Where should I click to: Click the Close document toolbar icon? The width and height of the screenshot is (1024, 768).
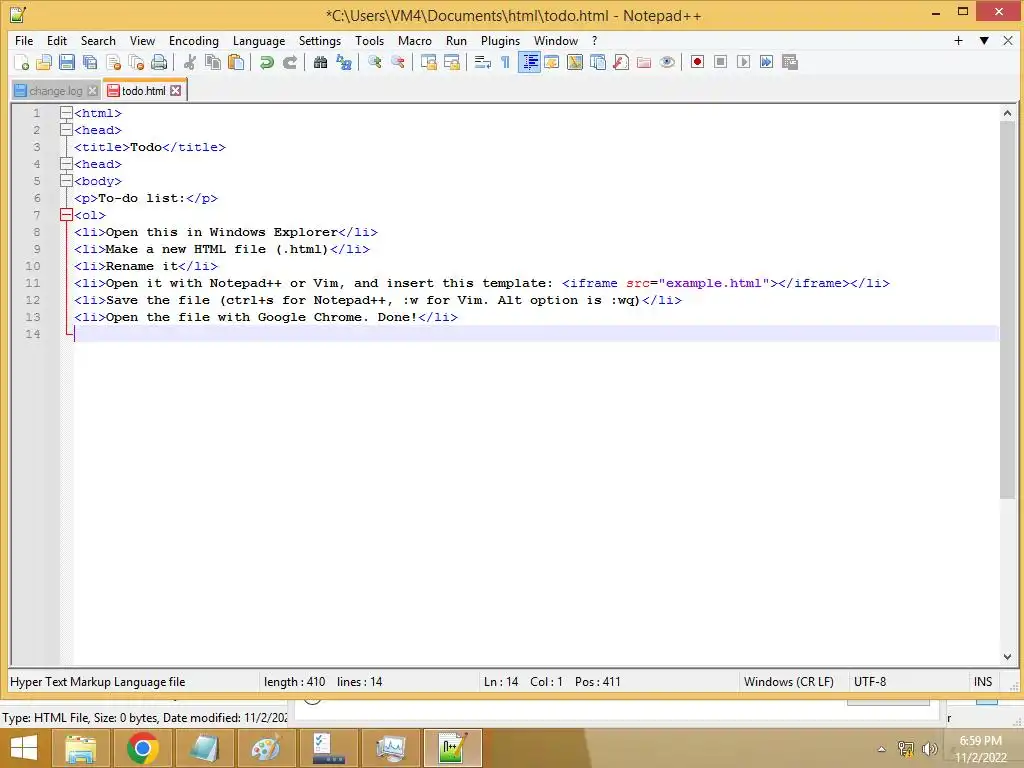[x=113, y=62]
